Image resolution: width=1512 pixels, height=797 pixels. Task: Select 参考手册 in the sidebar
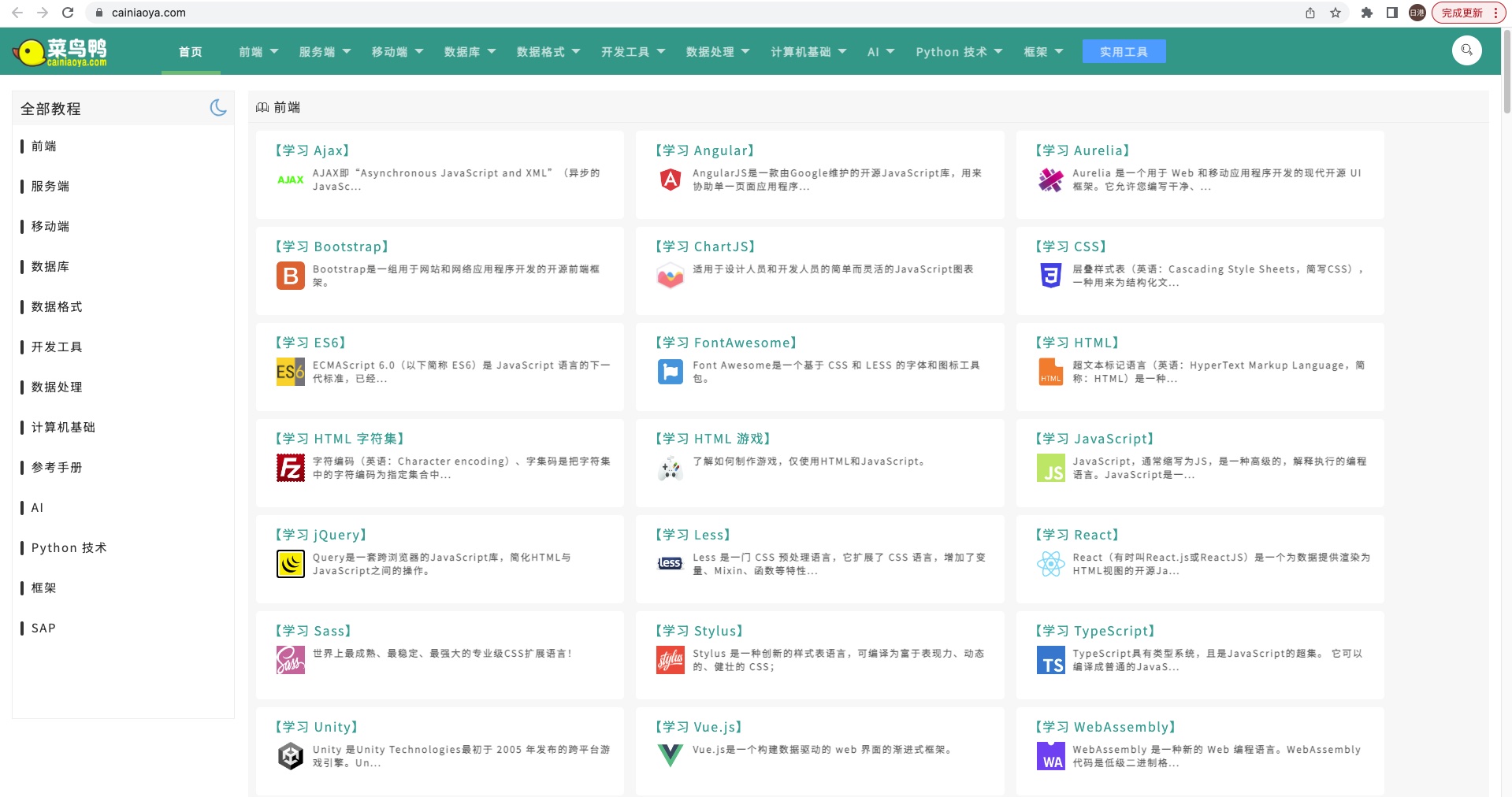pyautogui.click(x=57, y=468)
